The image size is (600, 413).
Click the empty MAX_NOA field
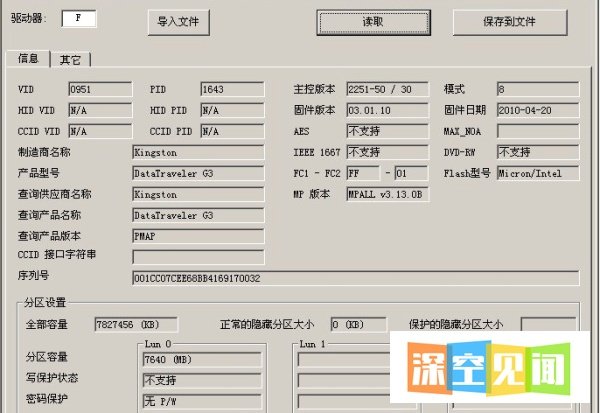538,131
